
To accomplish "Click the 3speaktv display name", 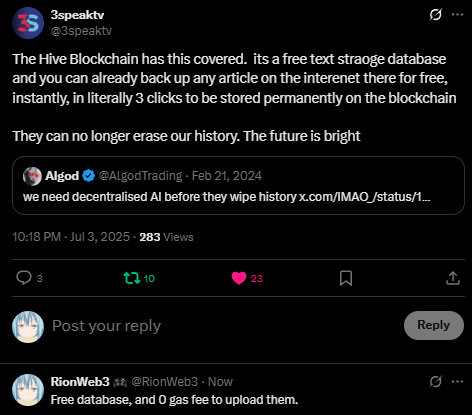I will (x=77, y=15).
